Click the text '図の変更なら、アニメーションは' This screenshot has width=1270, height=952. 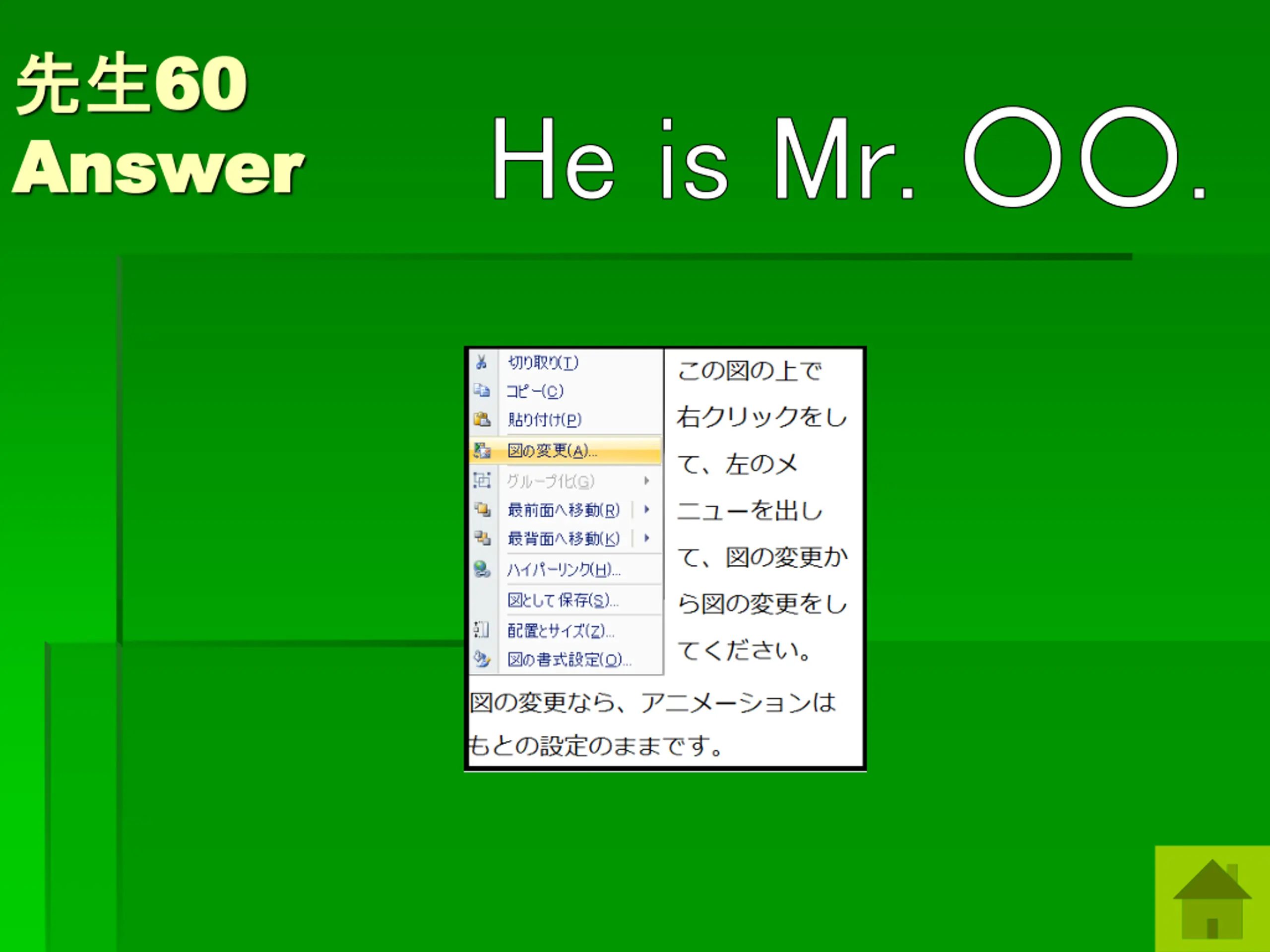point(652,703)
